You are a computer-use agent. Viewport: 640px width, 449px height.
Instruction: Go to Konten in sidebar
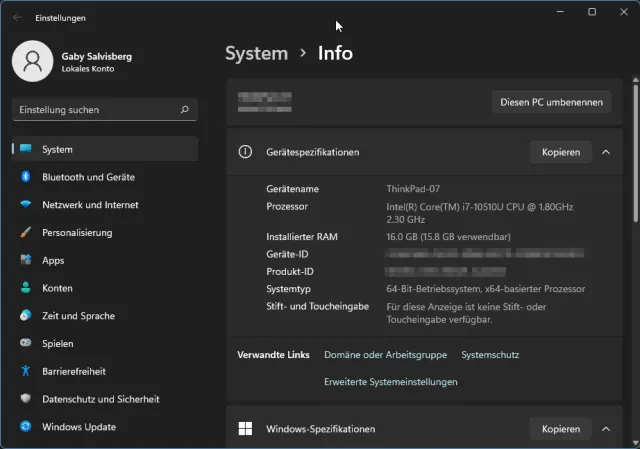pos(57,288)
